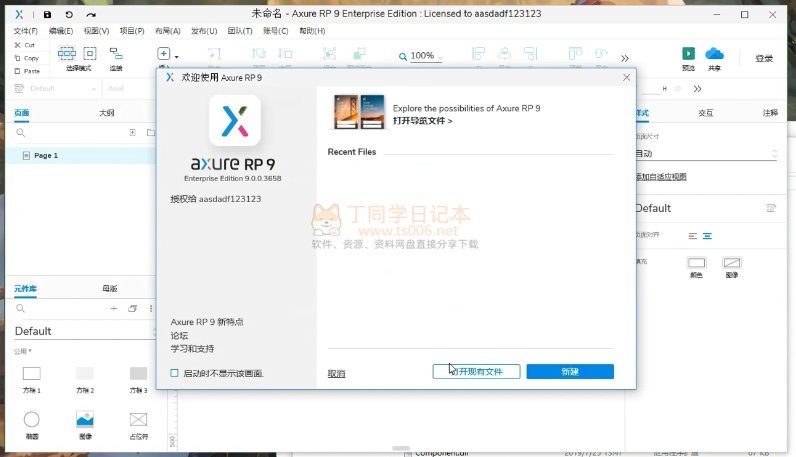
Task: Click the open existing file button
Action: [476, 372]
